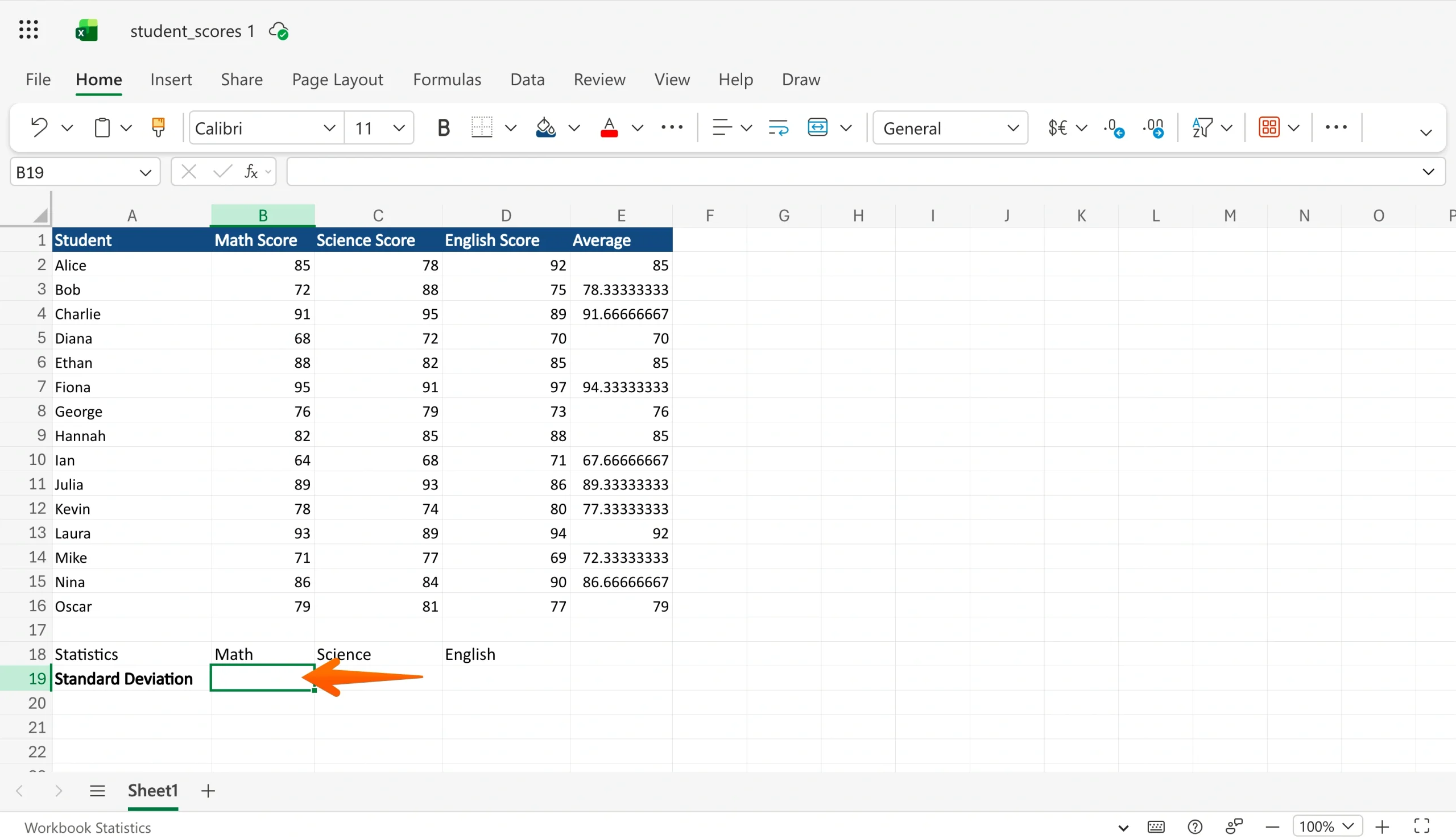Click the student_scores 1 file name
The height and width of the screenshot is (839, 1456).
point(192,31)
